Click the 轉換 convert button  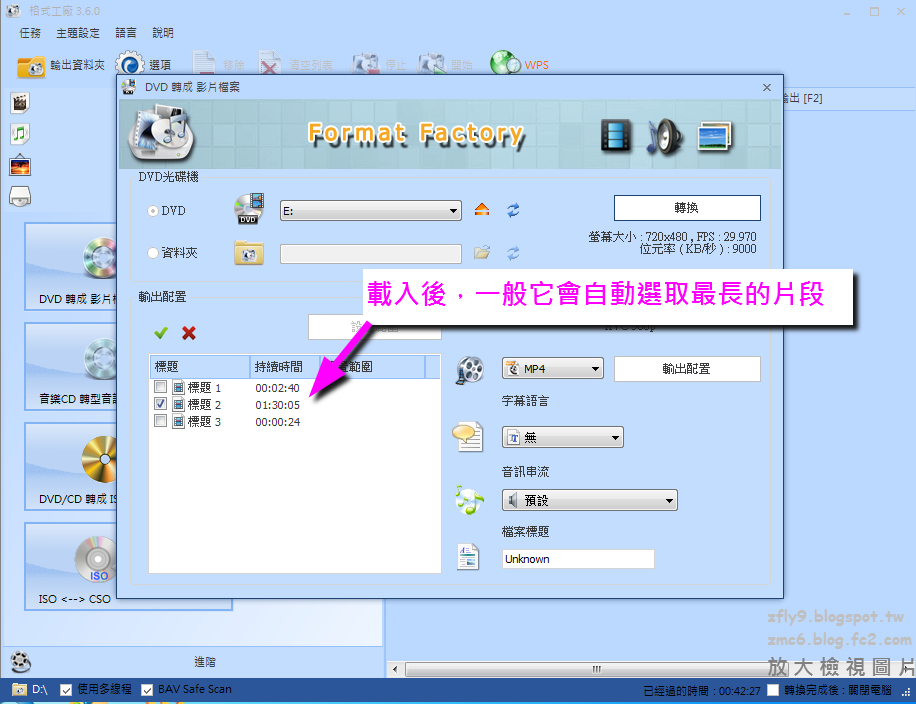click(687, 208)
